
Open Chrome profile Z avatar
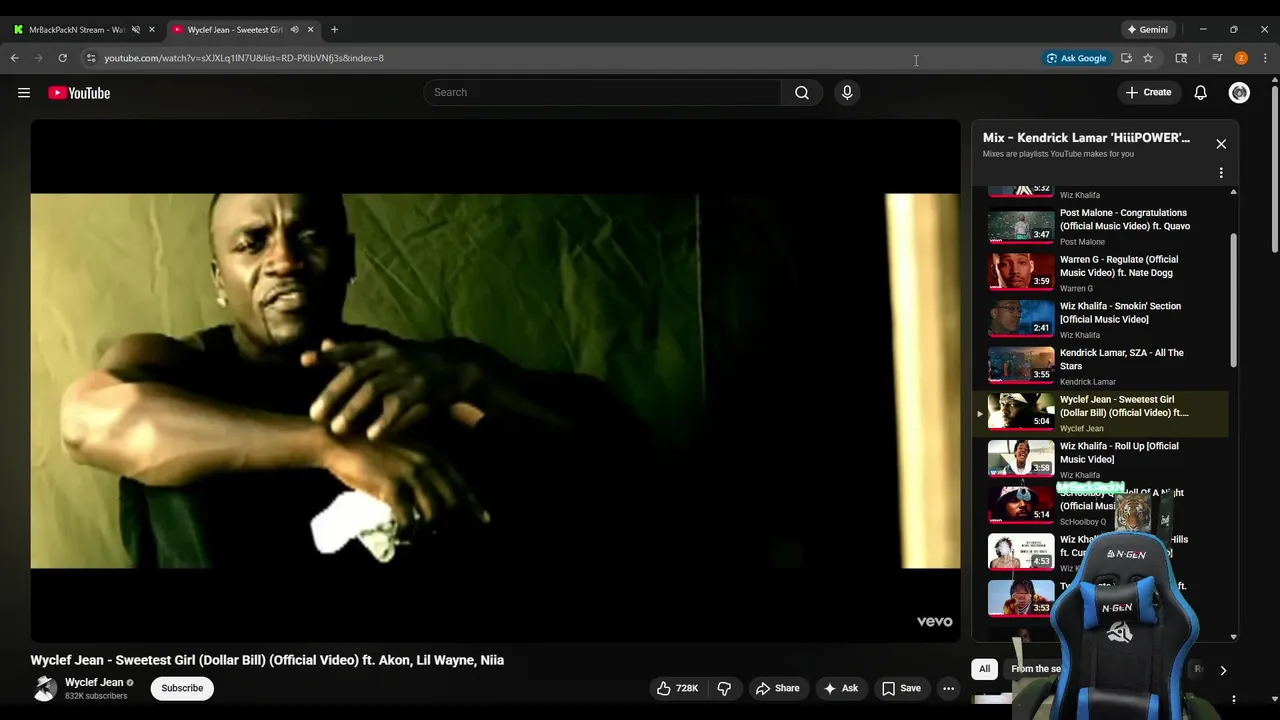tap(1241, 58)
